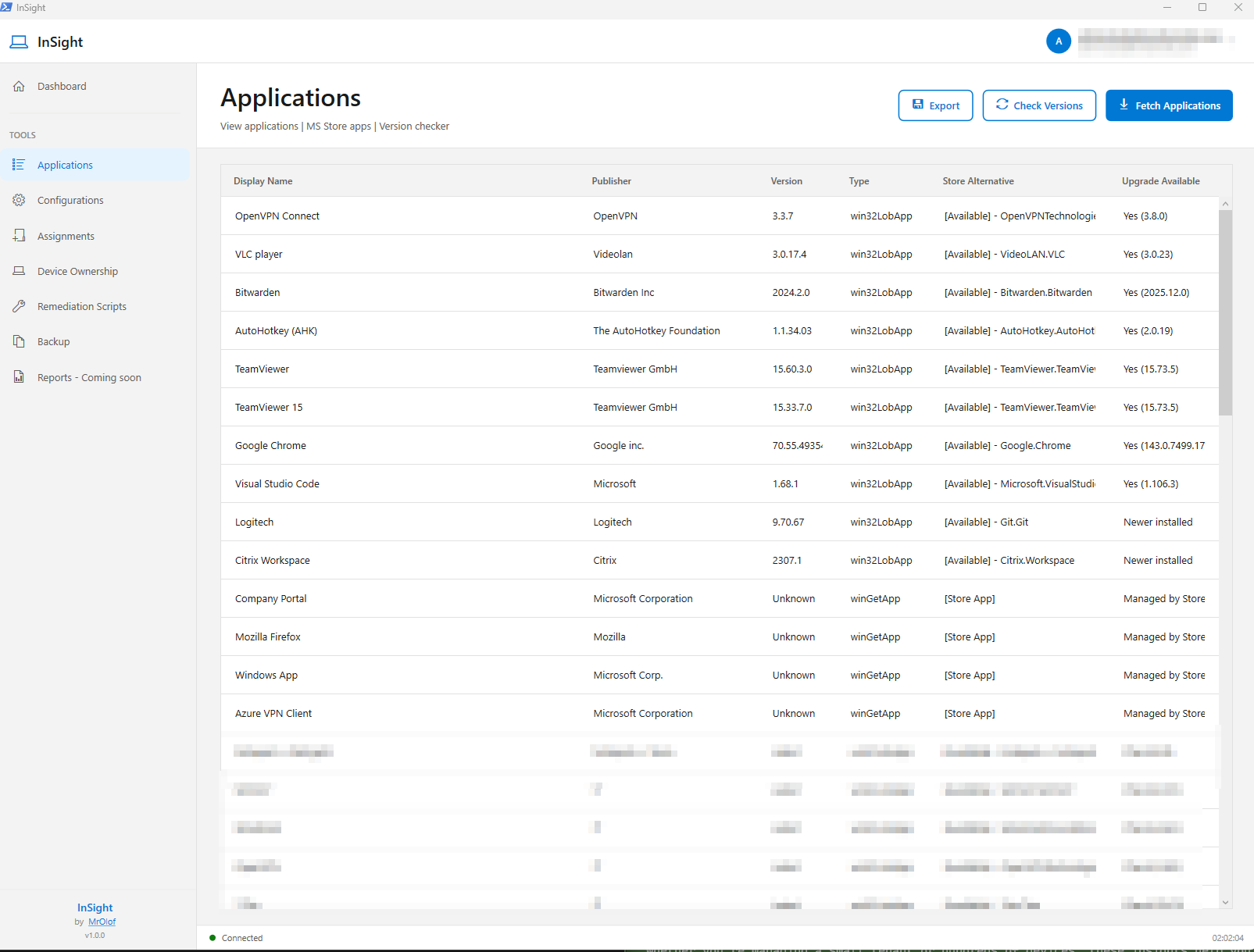
Task: Click the Export button
Action: tap(935, 105)
